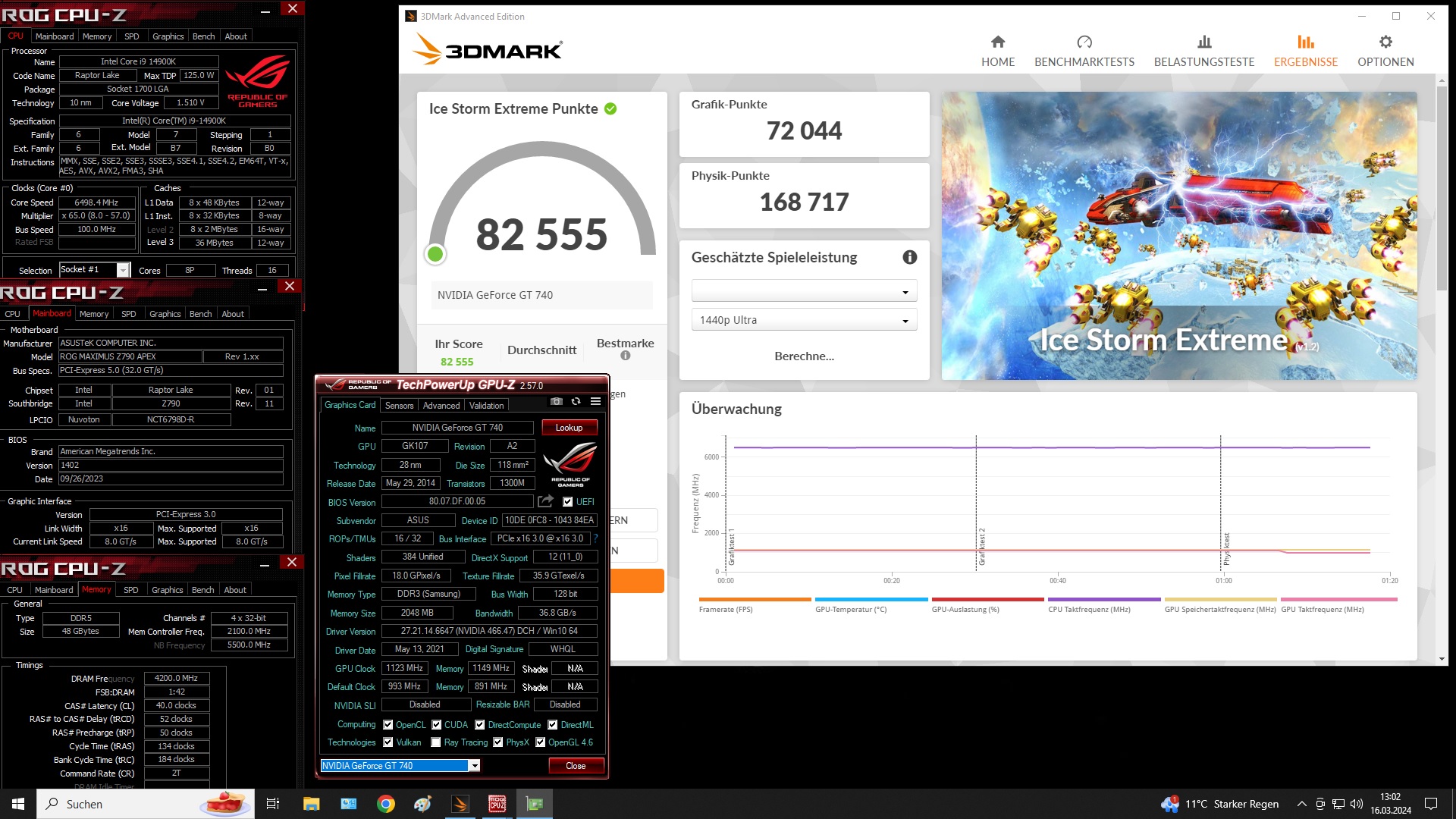Viewport: 1456px width, 819px height.
Task: Go to BENCHMARKTESTS in 3DMark
Action: pyautogui.click(x=1084, y=51)
